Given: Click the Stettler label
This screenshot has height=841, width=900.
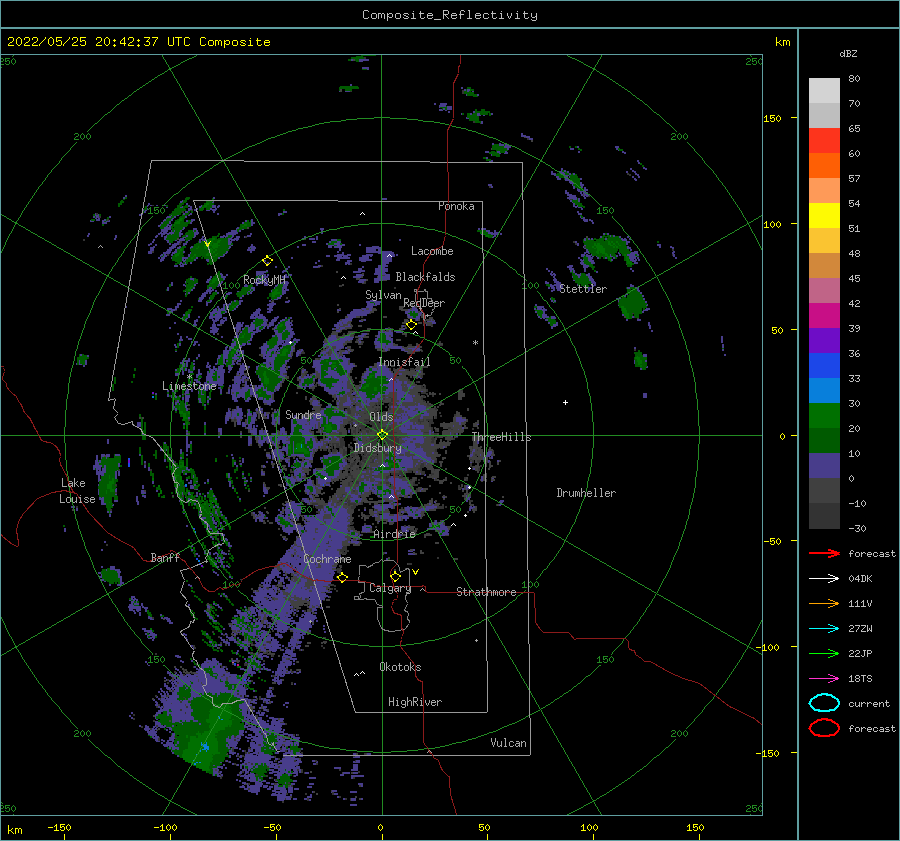Looking at the screenshot, I should click(583, 289).
